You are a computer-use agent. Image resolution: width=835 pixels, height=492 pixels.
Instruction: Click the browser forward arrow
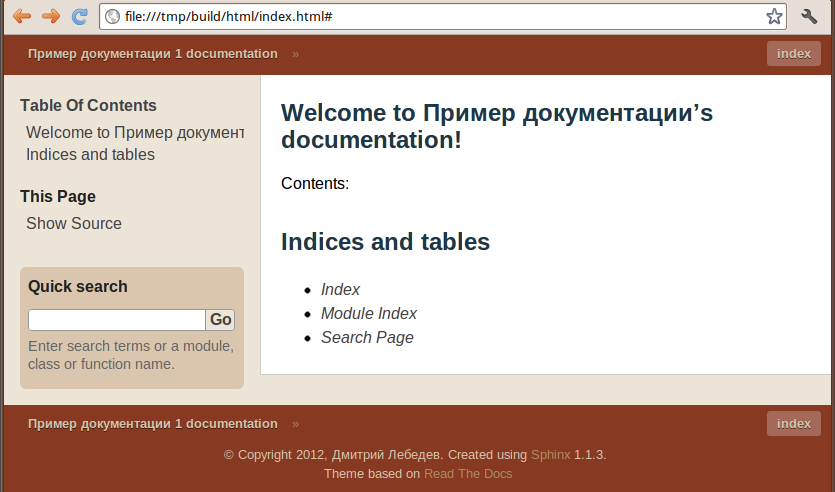[x=51, y=16]
